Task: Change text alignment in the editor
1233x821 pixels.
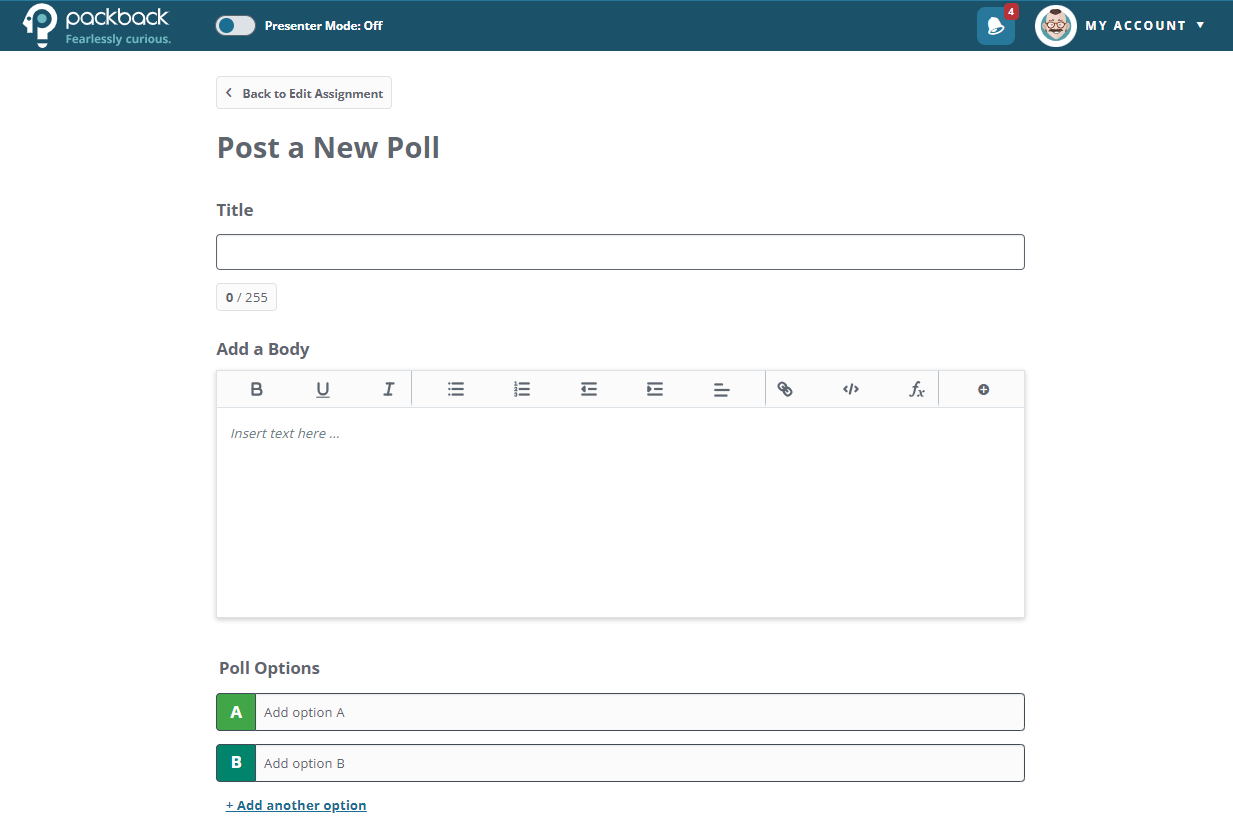Action: pyautogui.click(x=721, y=389)
